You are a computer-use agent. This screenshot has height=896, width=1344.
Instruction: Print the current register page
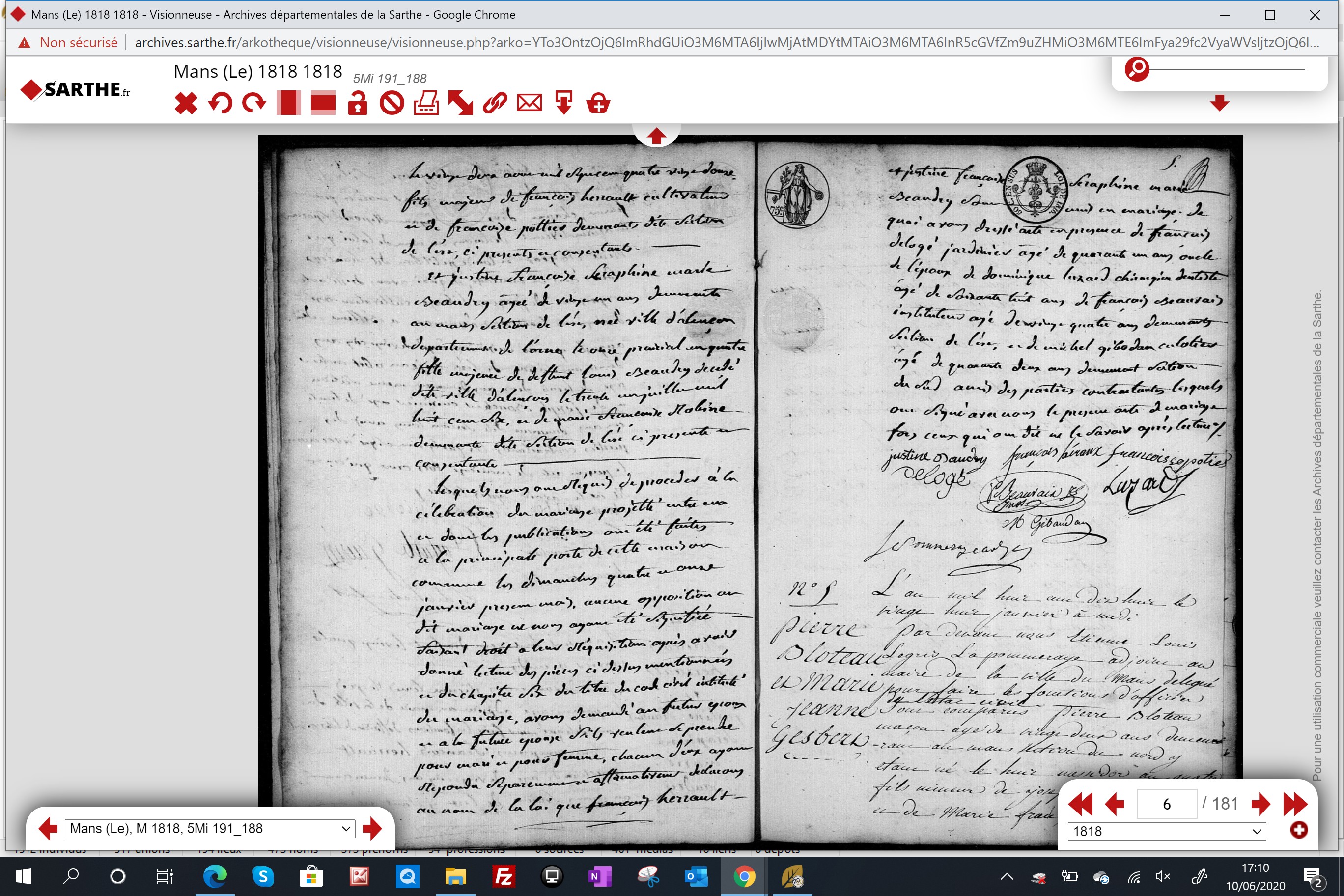(x=426, y=104)
